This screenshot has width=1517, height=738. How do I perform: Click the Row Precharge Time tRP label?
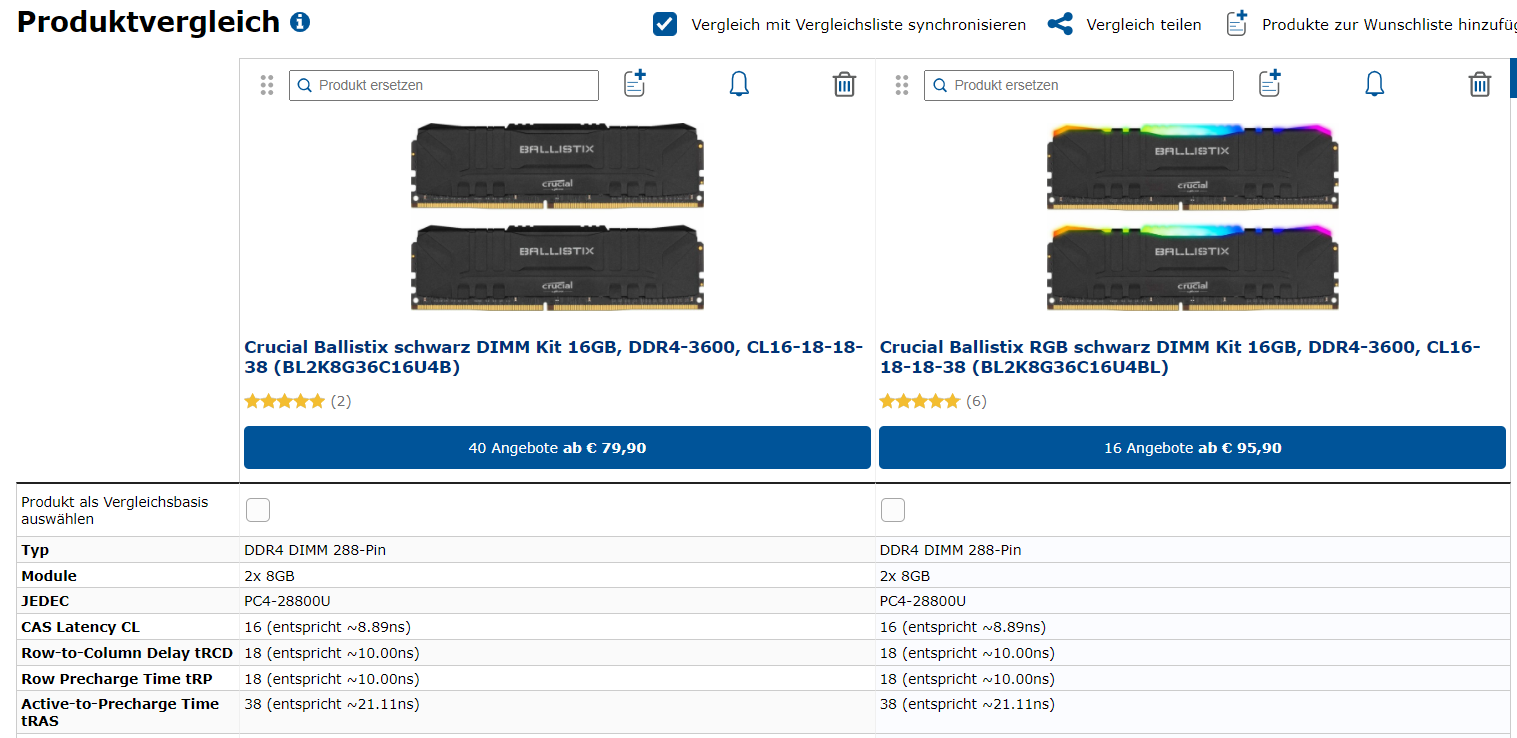(x=117, y=679)
